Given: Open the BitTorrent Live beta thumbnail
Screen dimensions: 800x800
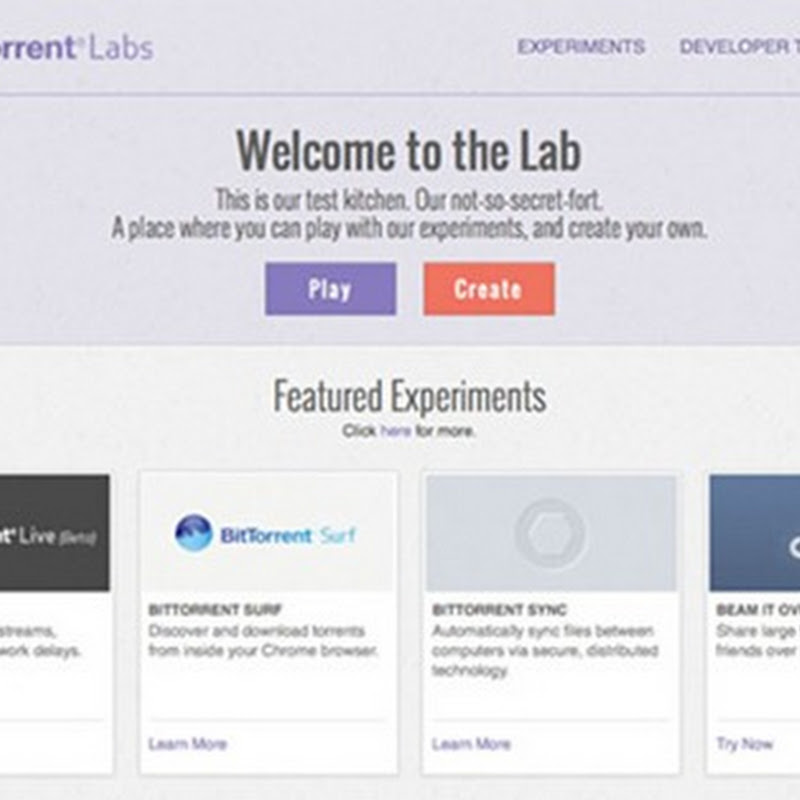Looking at the screenshot, I should pyautogui.click(x=55, y=533).
